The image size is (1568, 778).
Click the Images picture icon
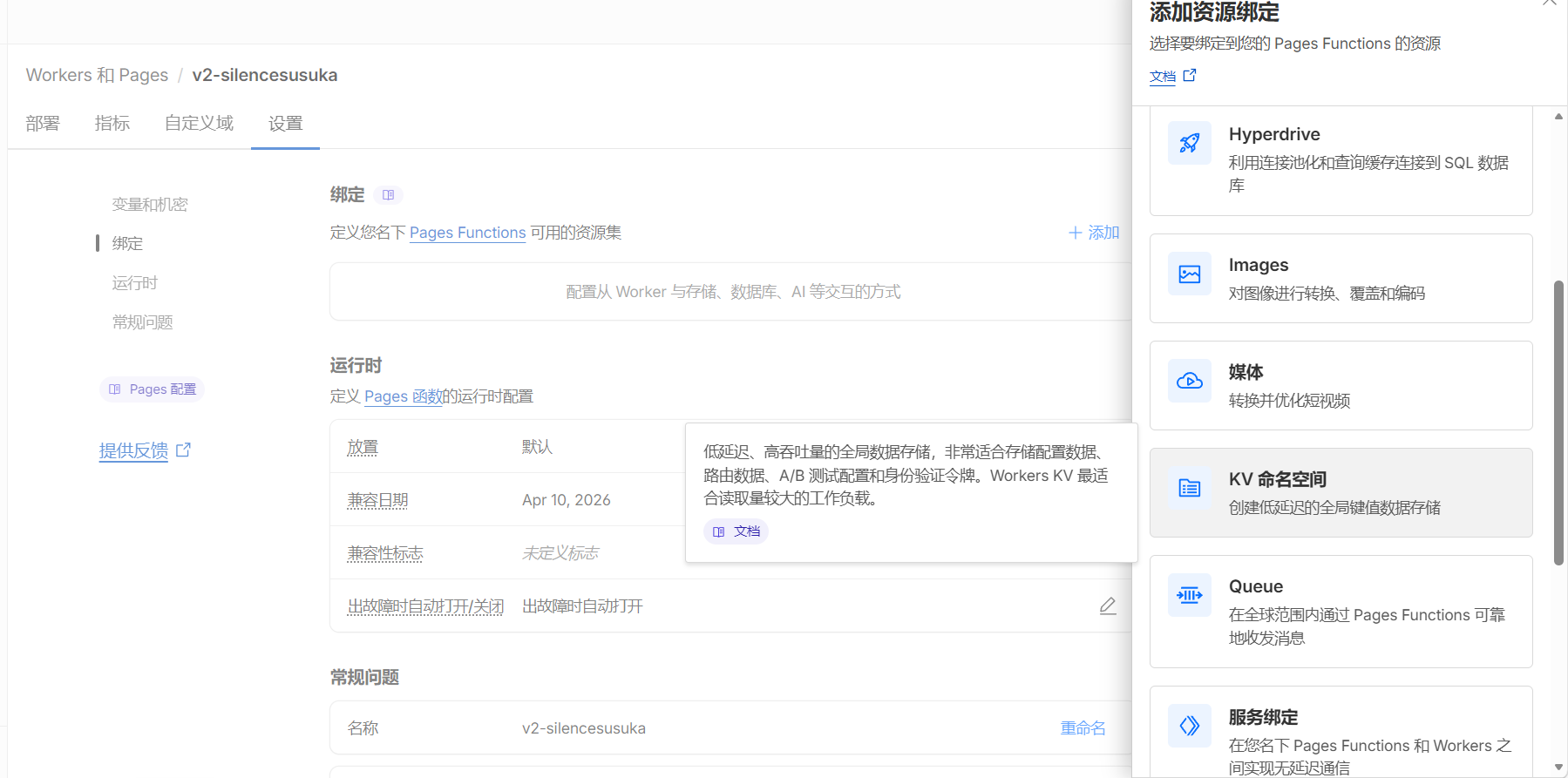click(x=1190, y=274)
